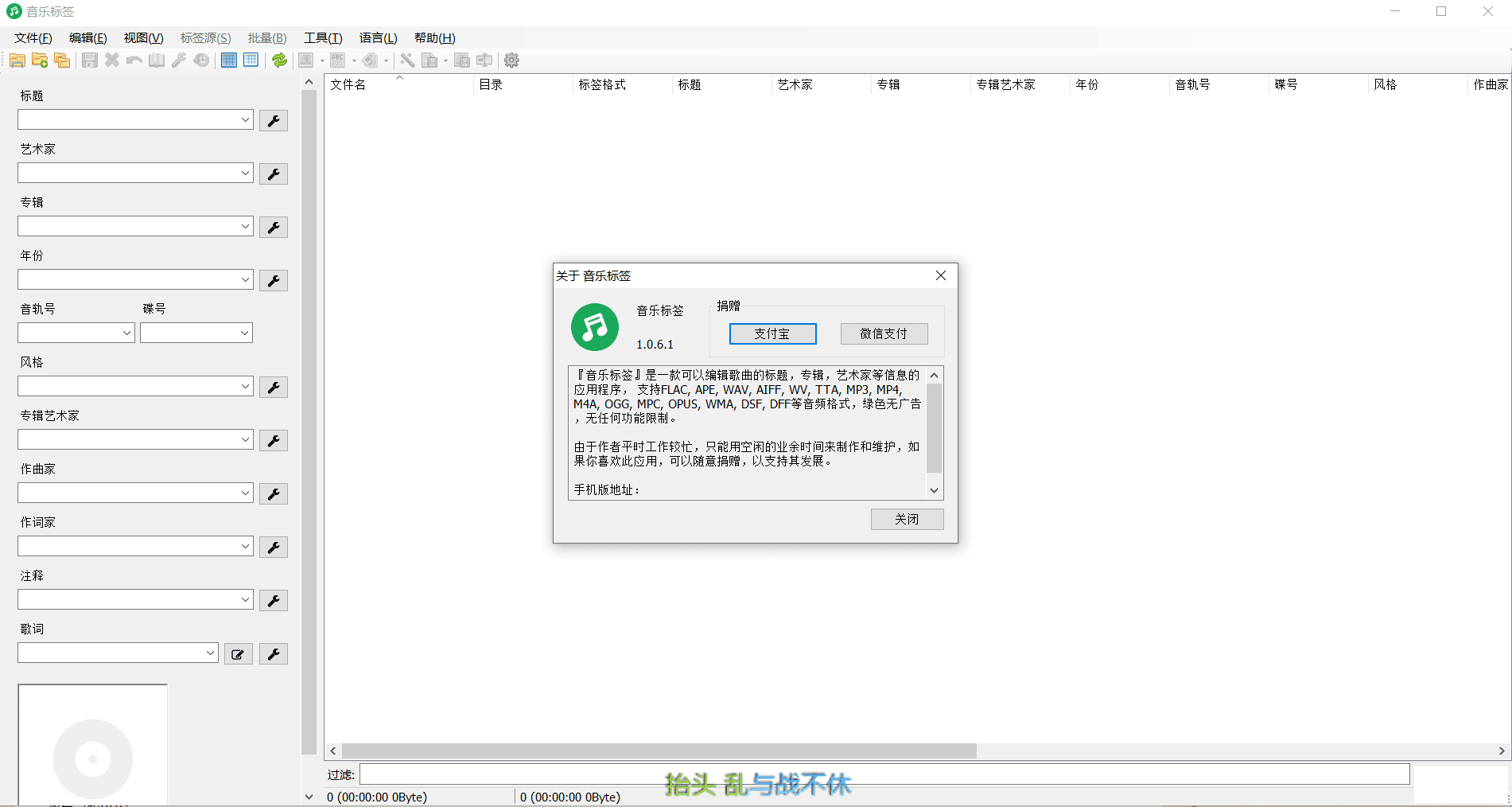1512x807 pixels.
Task: Click the album cover art placeholder
Action: (x=93, y=745)
